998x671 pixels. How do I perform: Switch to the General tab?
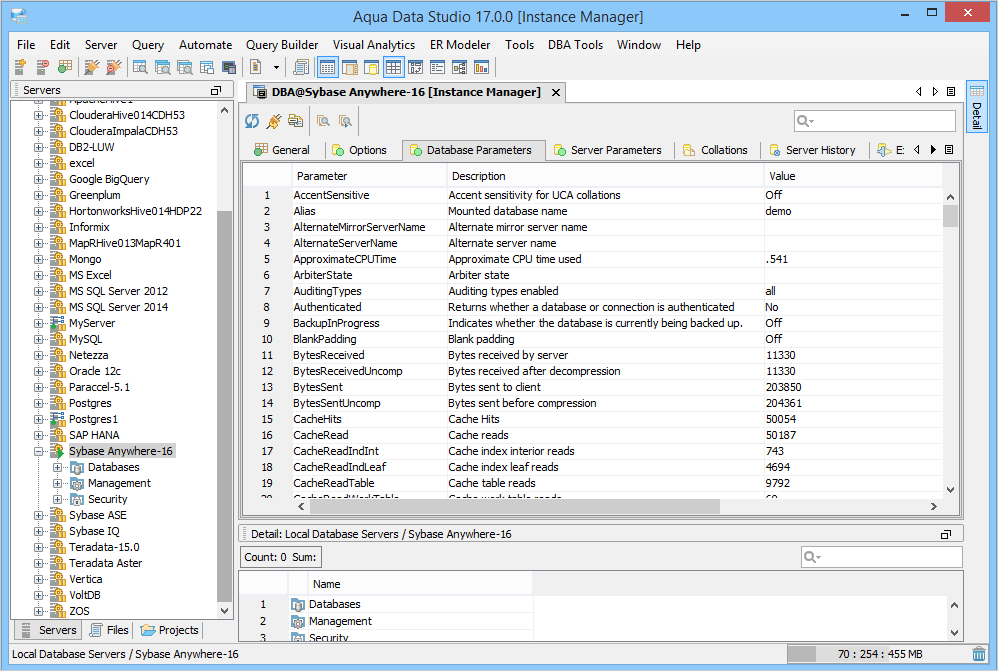pyautogui.click(x=282, y=150)
